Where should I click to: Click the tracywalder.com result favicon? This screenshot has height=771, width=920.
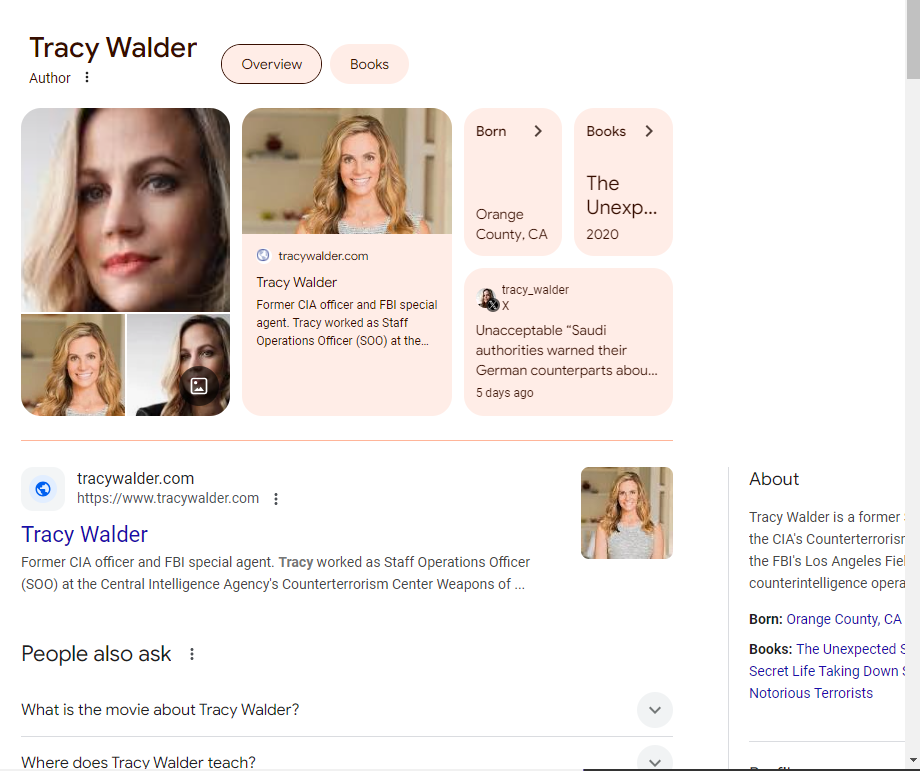[43, 489]
